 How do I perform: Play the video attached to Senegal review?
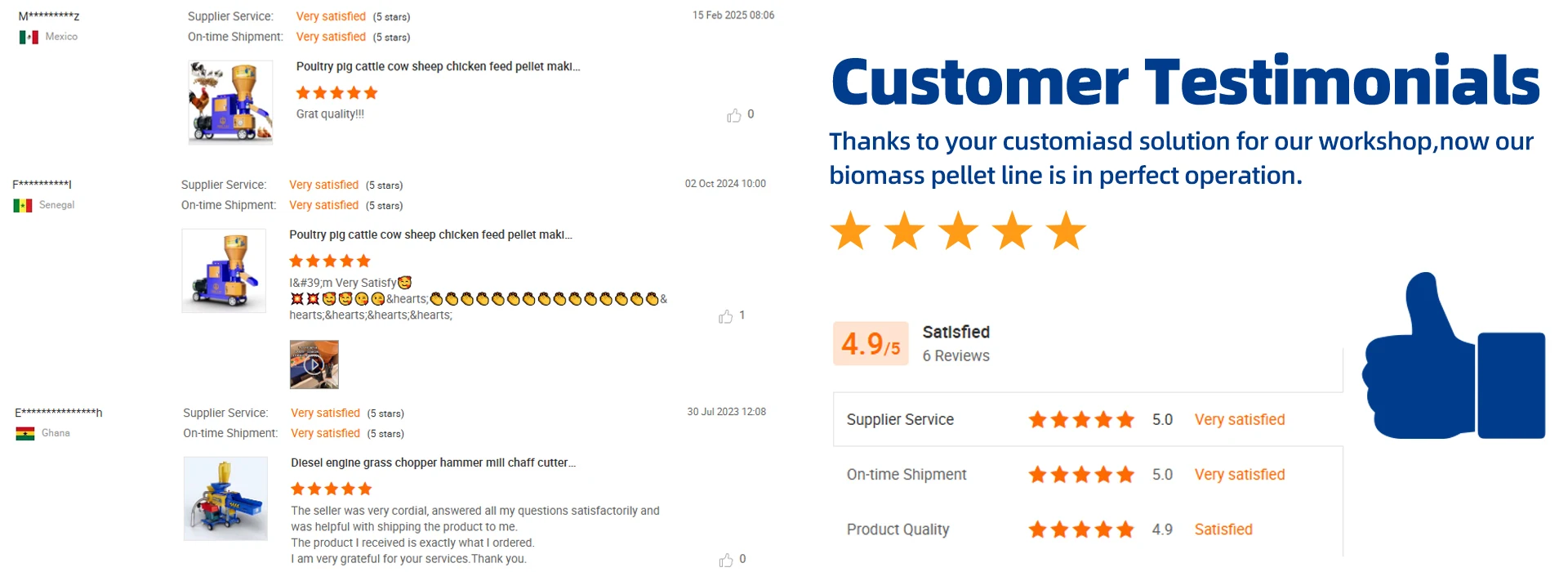tap(314, 364)
